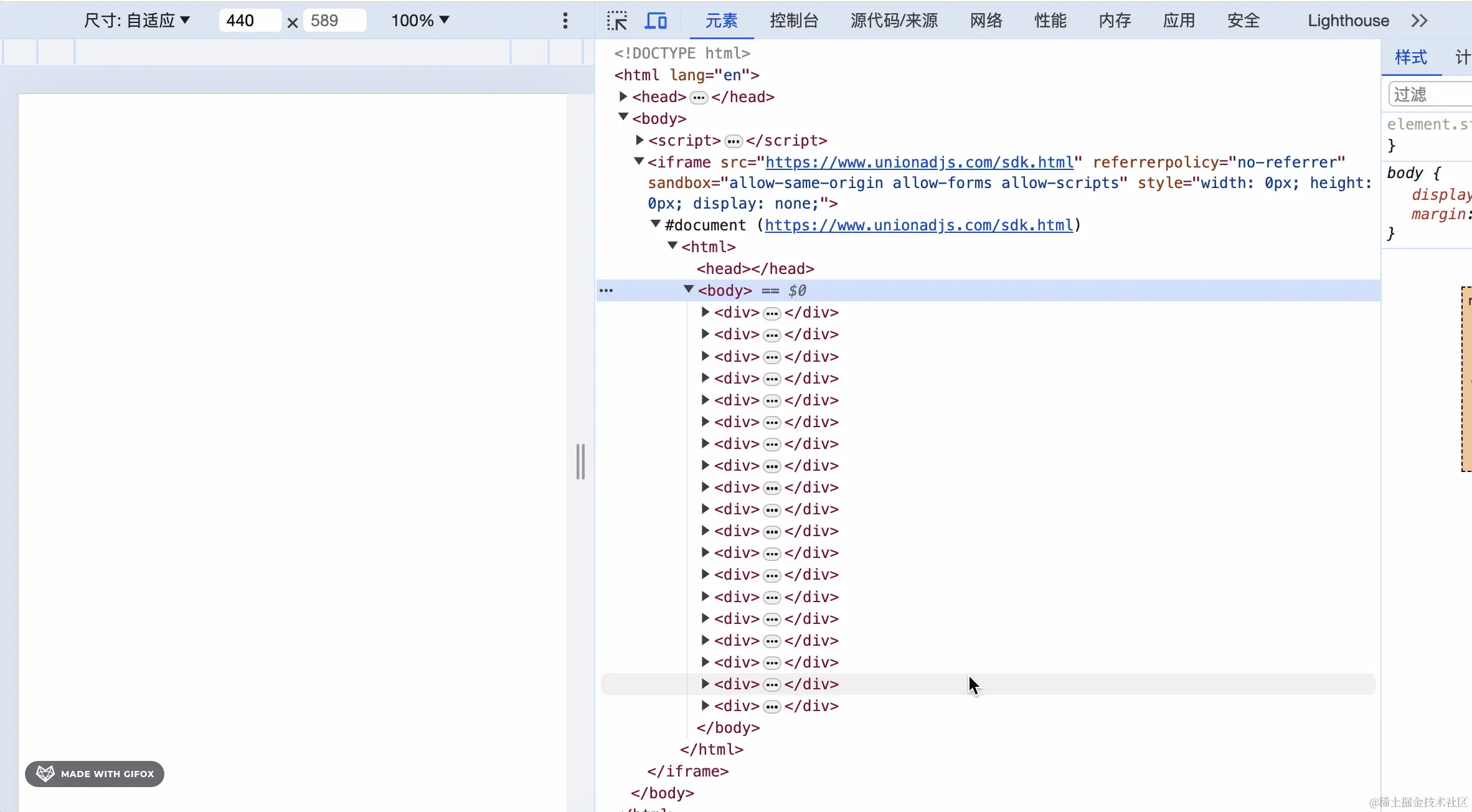The width and height of the screenshot is (1472, 812).
Task: Open the #document sdk.html link
Action: pos(919,225)
